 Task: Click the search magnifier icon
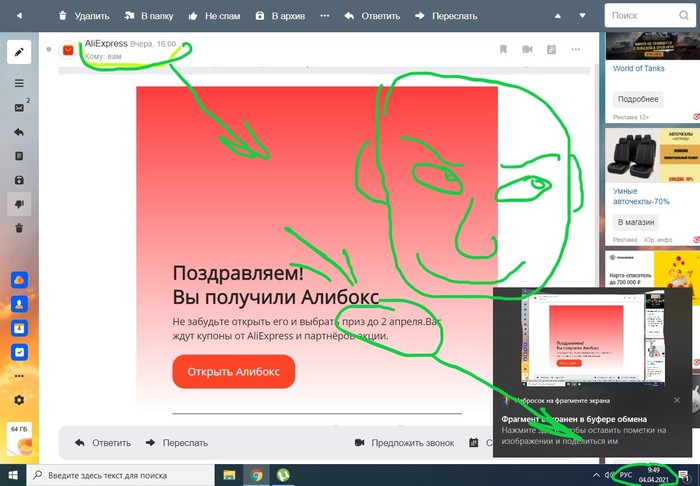coord(683,16)
